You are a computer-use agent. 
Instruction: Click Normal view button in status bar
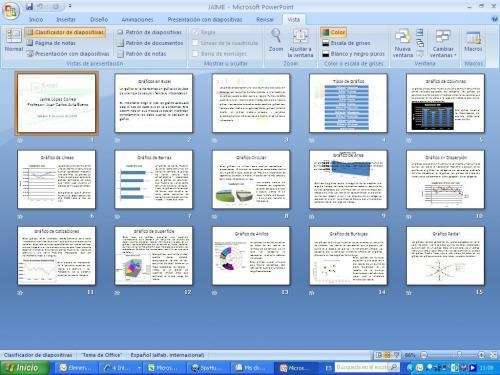point(379,355)
